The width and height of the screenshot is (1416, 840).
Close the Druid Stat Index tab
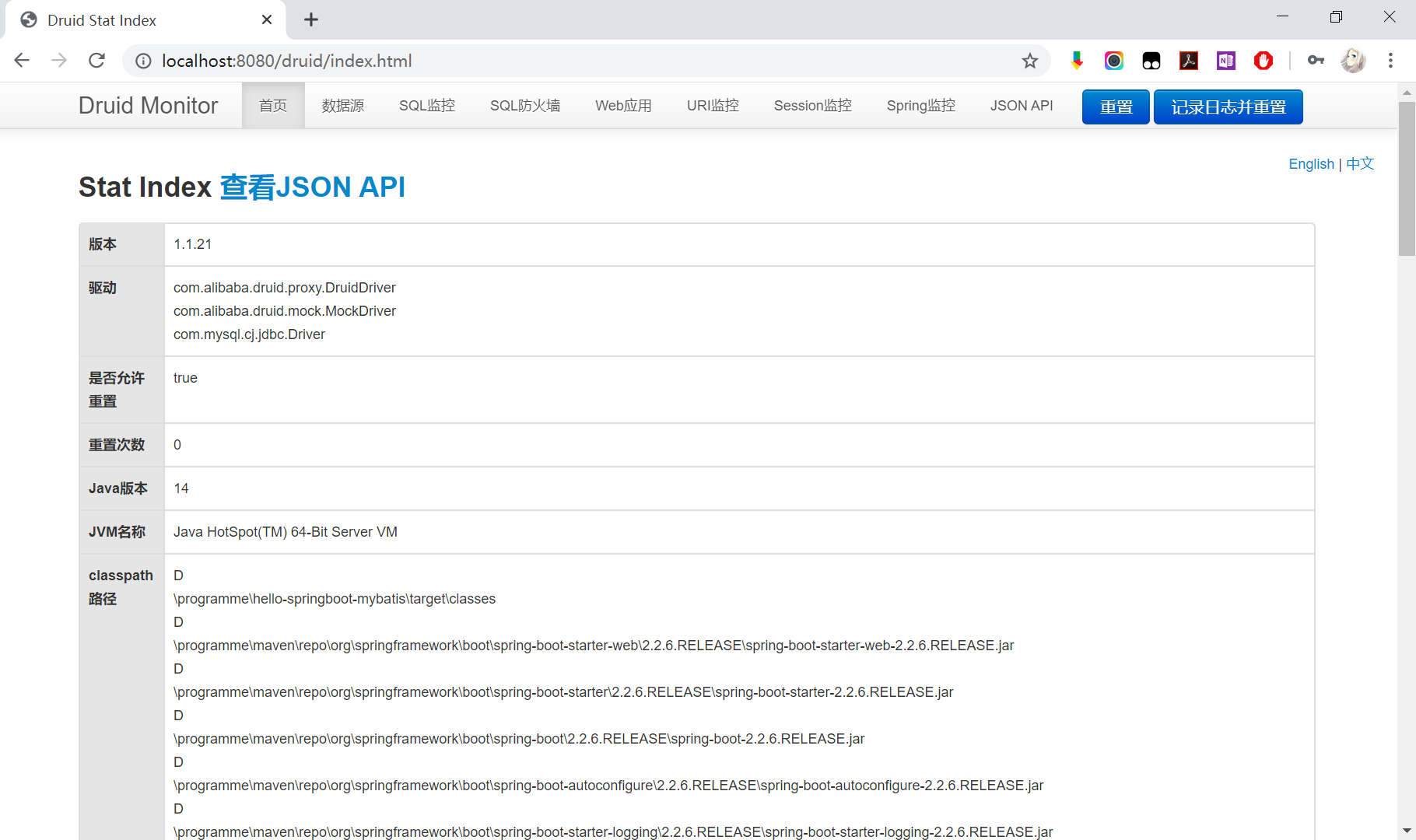[267, 19]
